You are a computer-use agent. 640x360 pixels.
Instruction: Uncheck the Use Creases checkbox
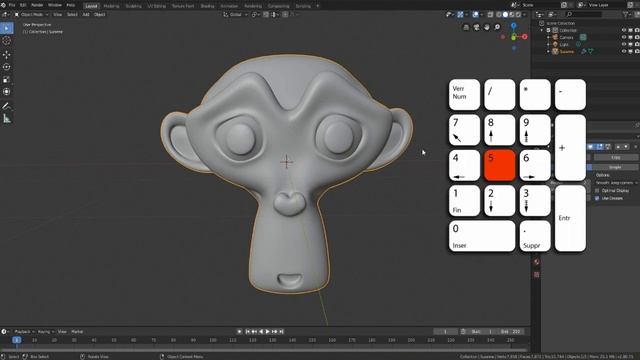pos(597,198)
